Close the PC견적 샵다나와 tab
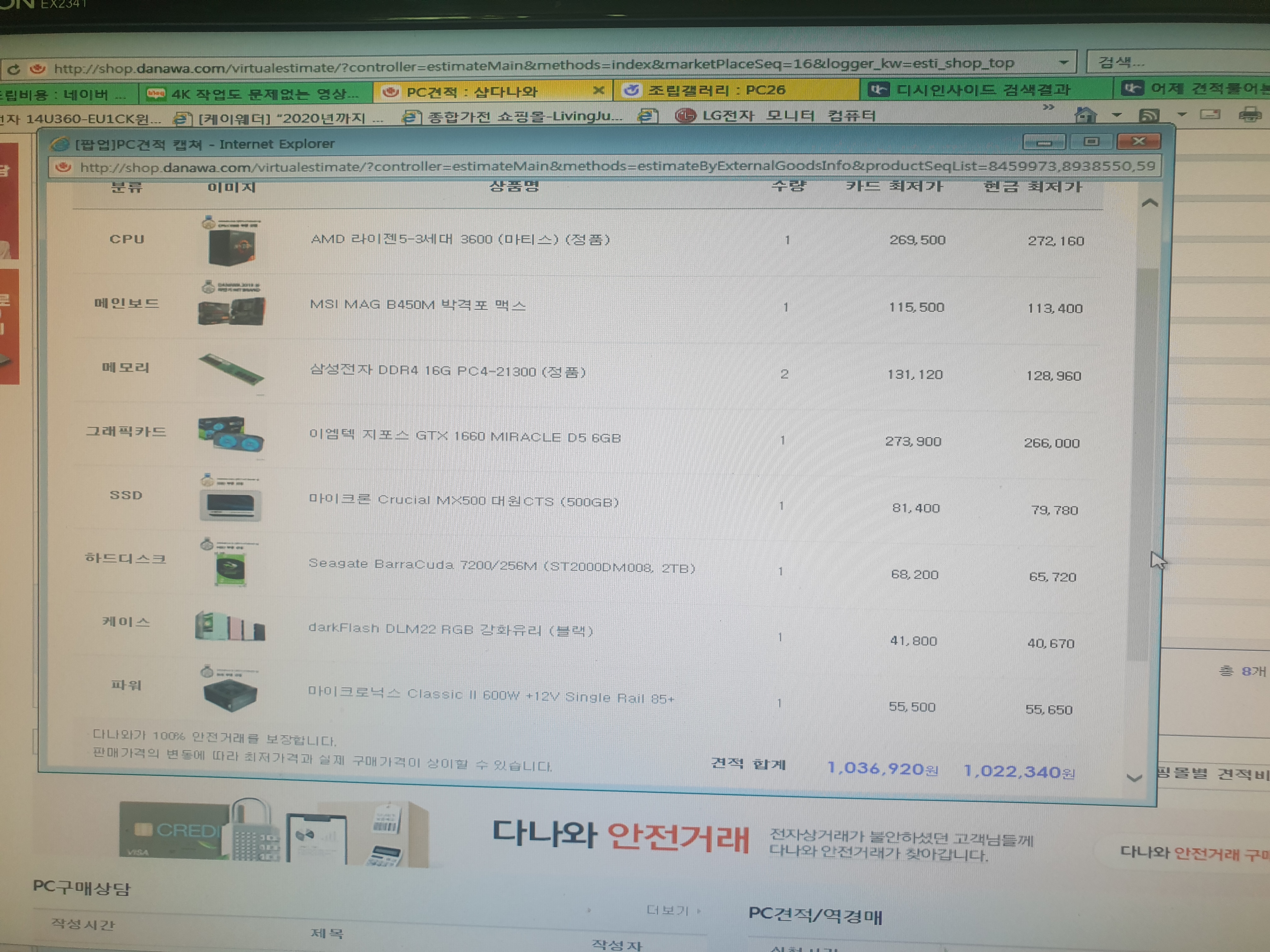1270x952 pixels. click(598, 90)
